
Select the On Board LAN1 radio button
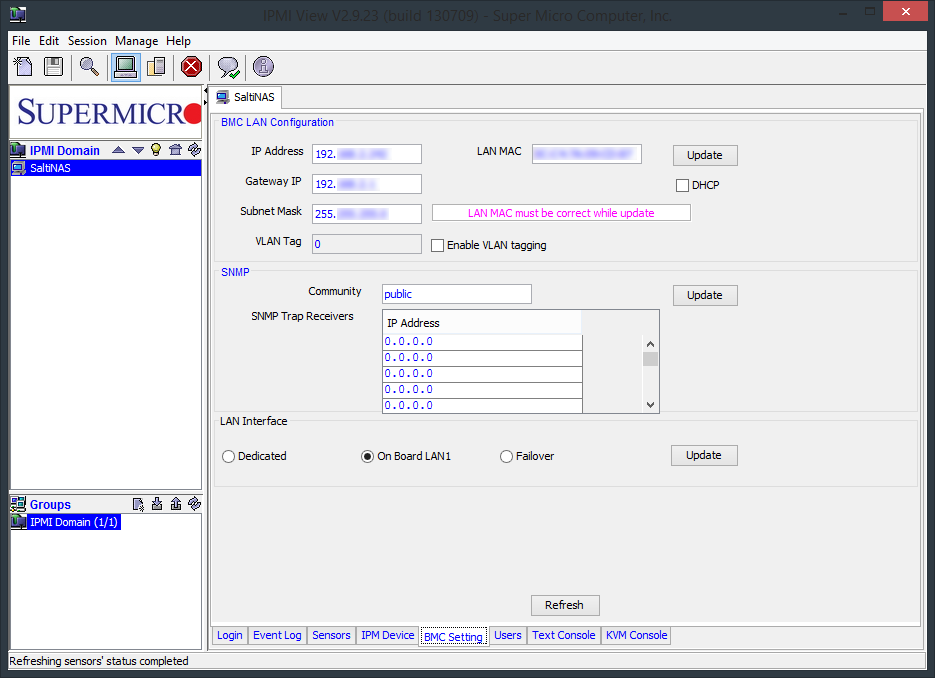tap(367, 457)
